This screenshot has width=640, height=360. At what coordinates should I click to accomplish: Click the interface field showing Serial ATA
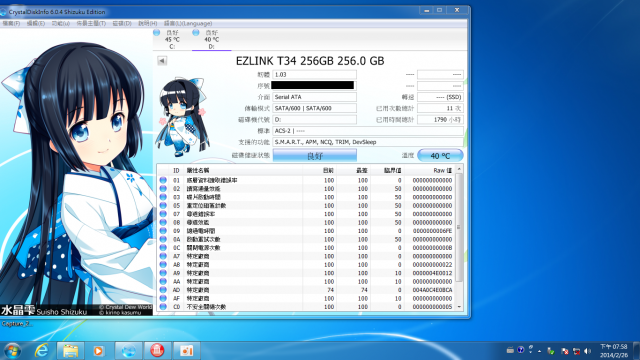tap(314, 97)
